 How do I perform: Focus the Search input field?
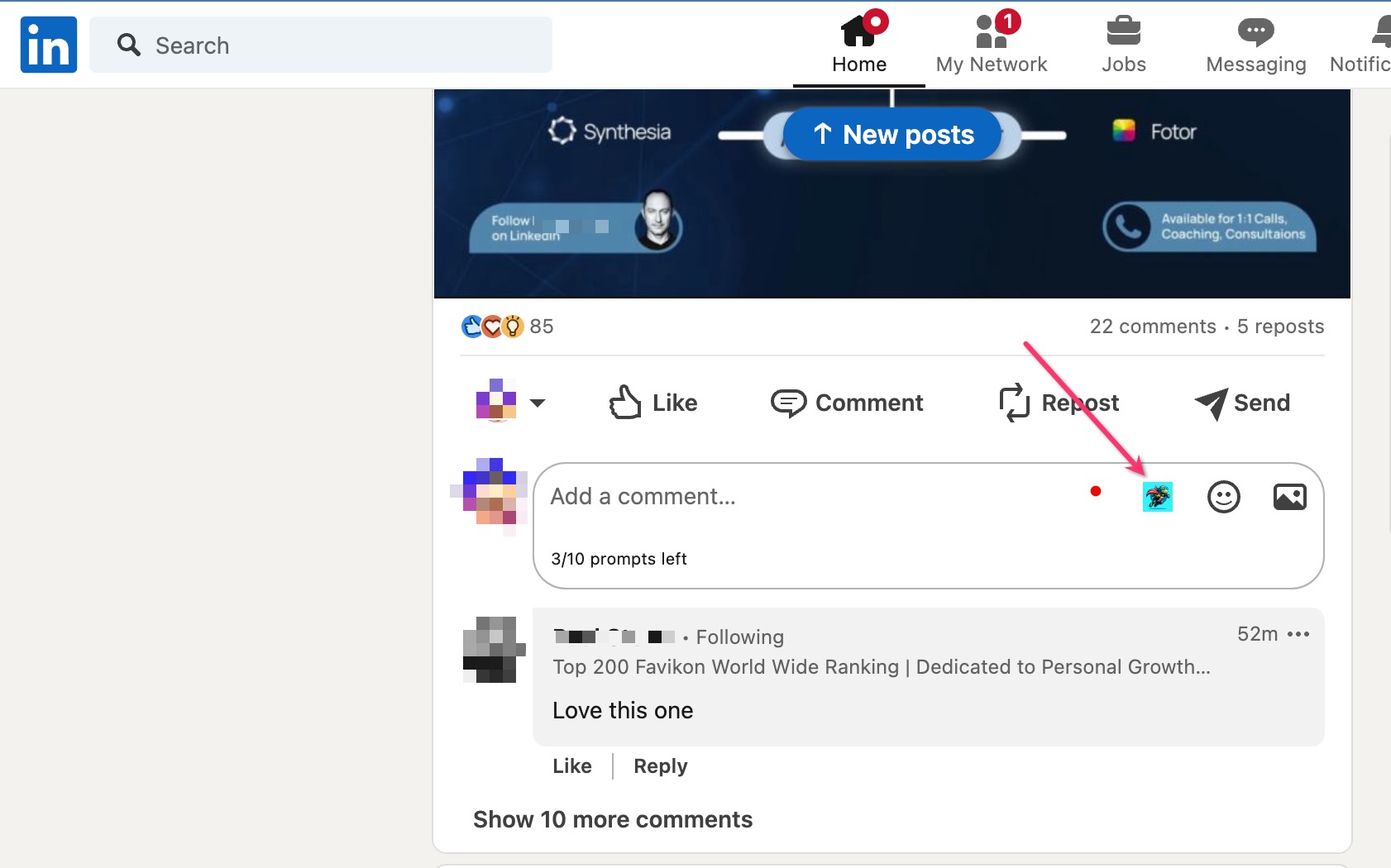[321, 45]
